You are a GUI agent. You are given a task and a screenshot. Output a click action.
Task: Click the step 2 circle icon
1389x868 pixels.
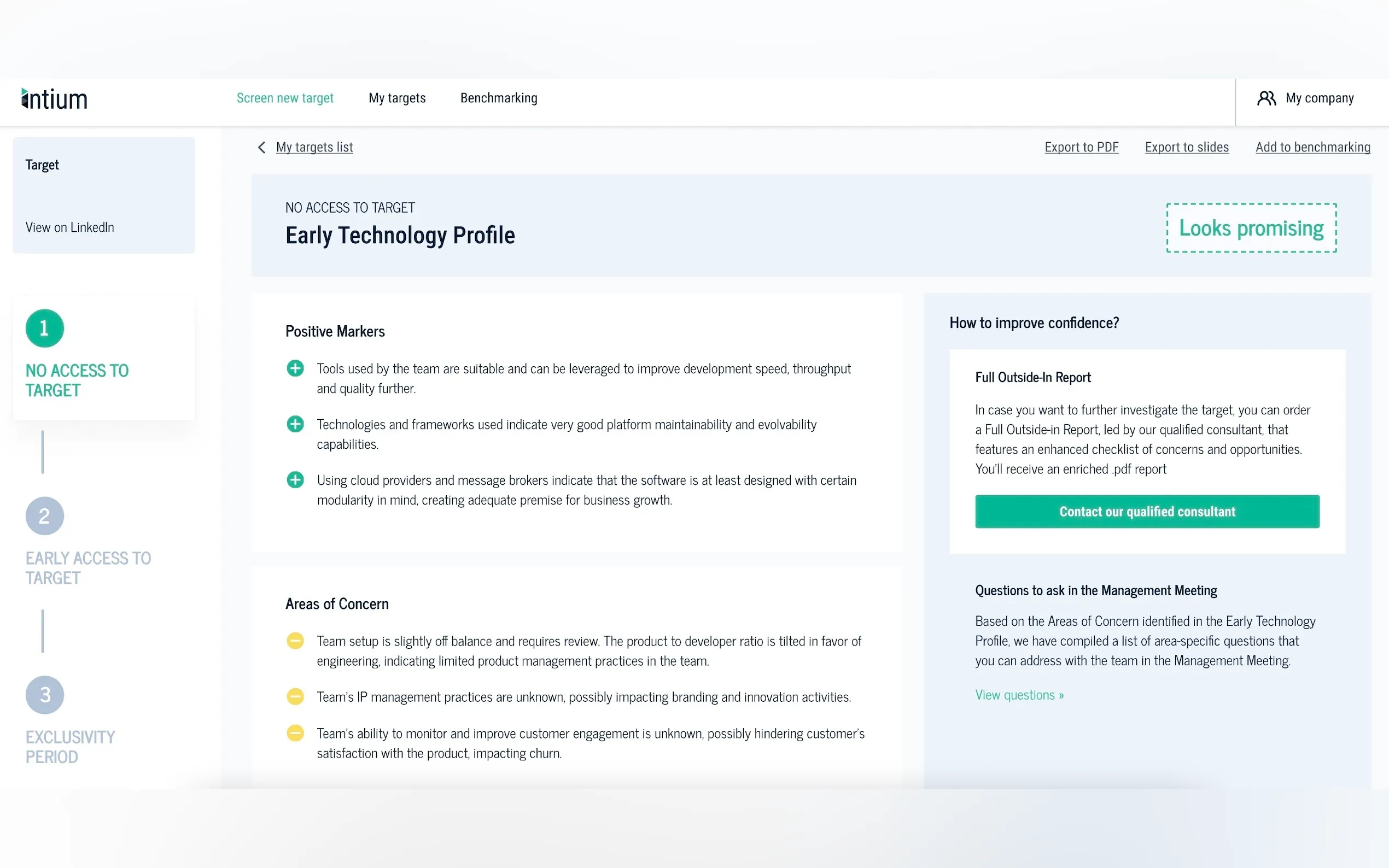tap(45, 516)
